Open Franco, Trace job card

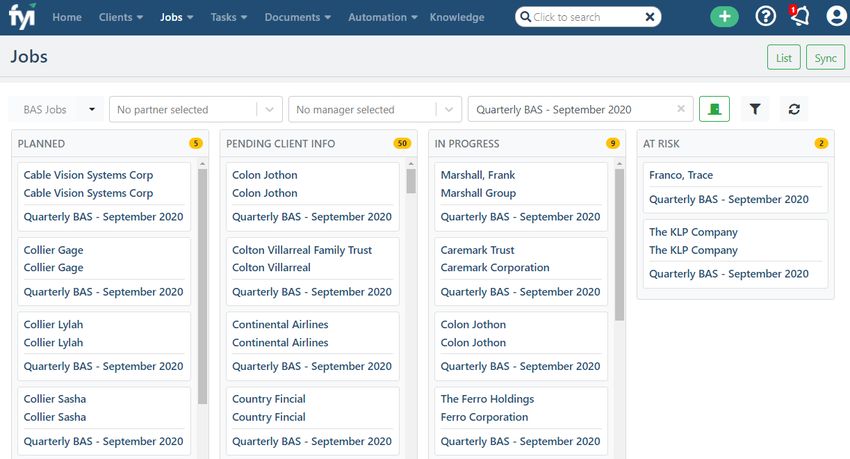[x=732, y=188]
